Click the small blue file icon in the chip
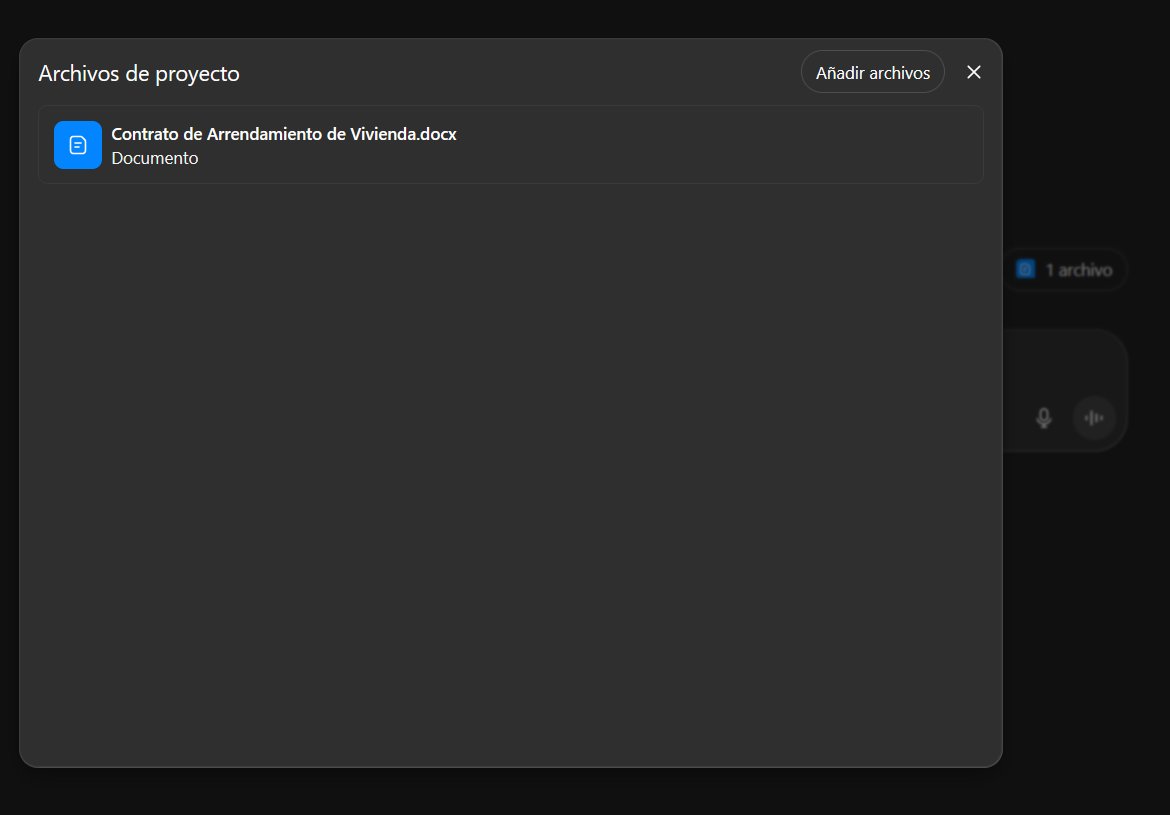The width and height of the screenshot is (1170, 815). (1025, 269)
